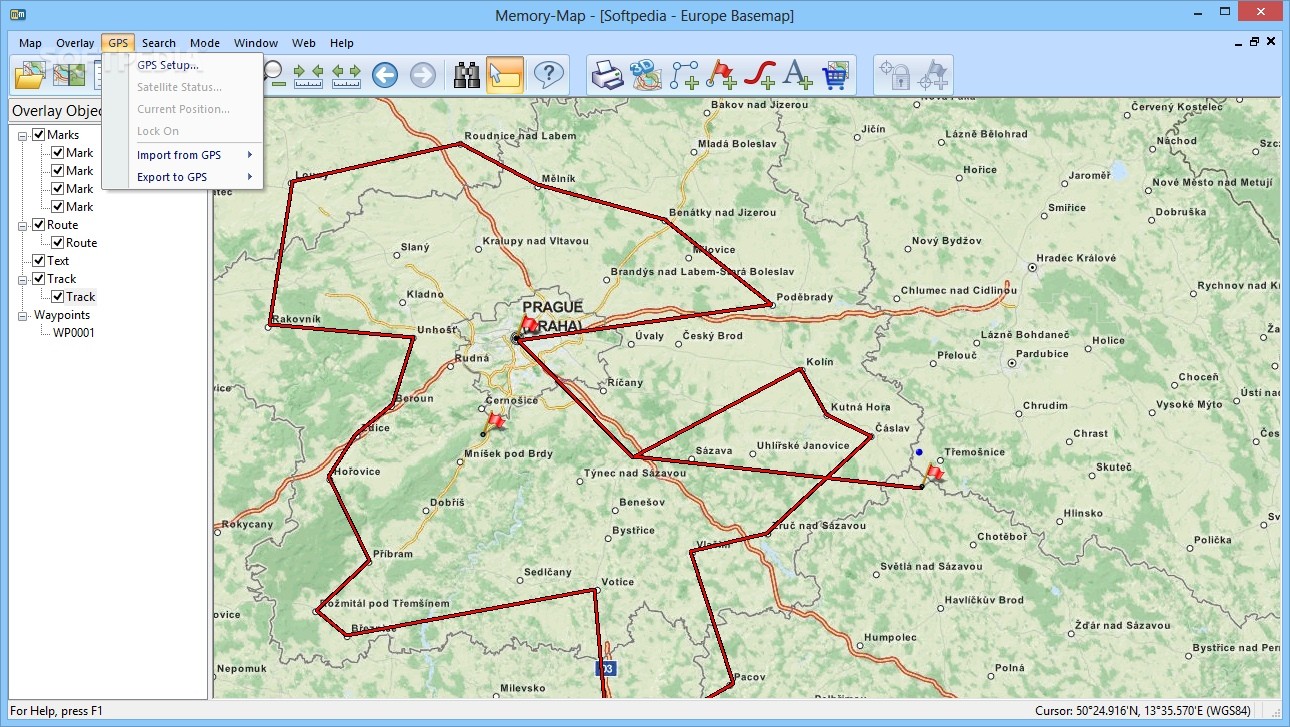This screenshot has width=1290, height=727.
Task: Uncheck the Route group checkbox
Action: 38,225
